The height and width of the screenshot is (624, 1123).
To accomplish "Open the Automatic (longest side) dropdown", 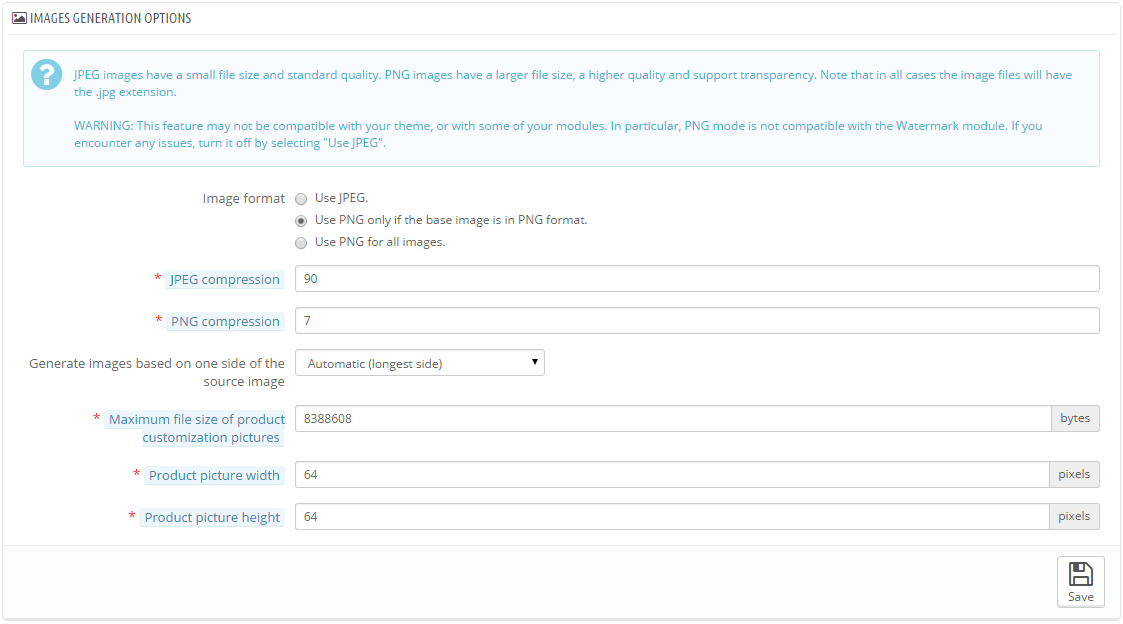I will pos(420,363).
